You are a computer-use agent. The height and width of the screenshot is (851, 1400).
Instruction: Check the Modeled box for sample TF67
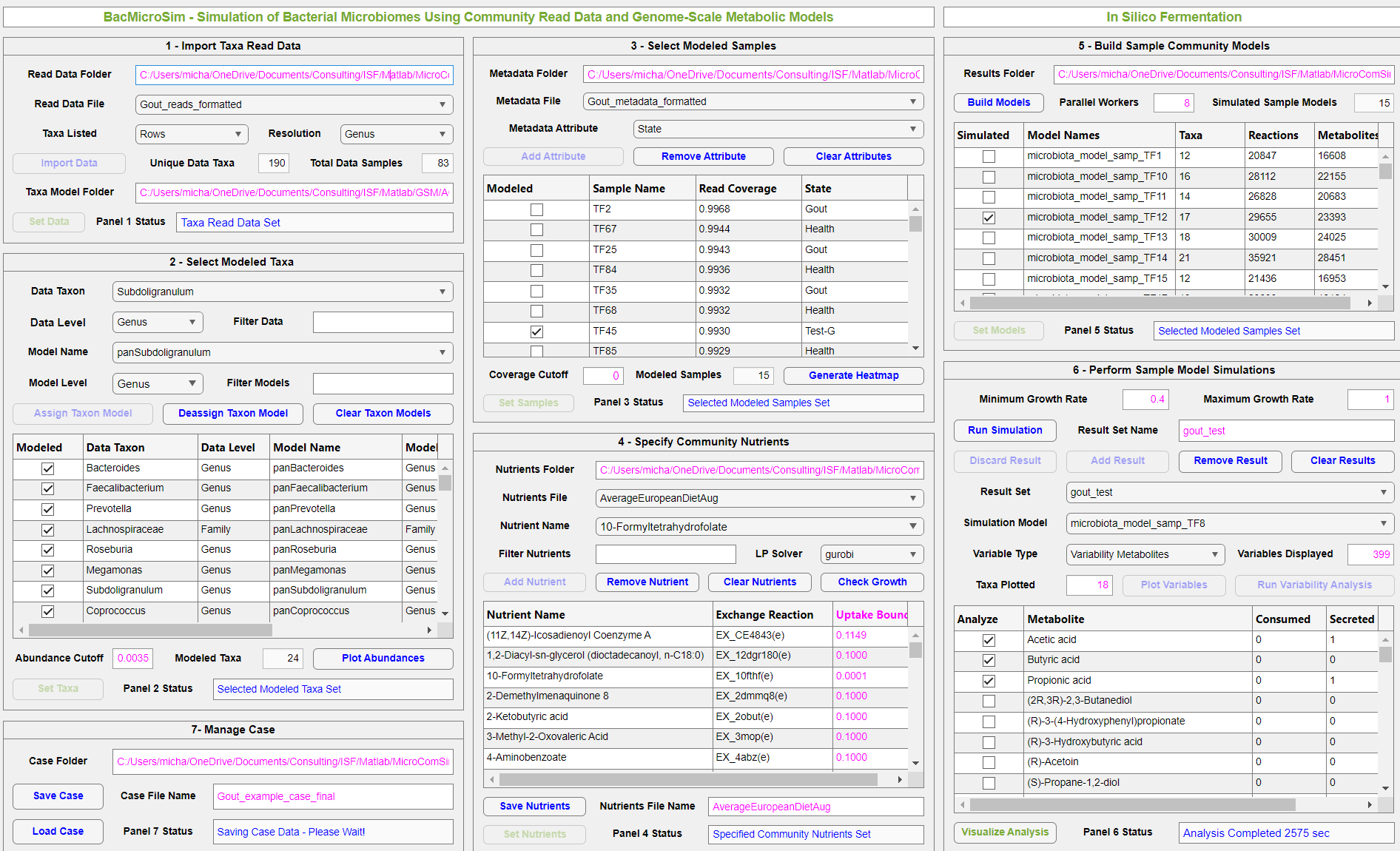point(536,230)
